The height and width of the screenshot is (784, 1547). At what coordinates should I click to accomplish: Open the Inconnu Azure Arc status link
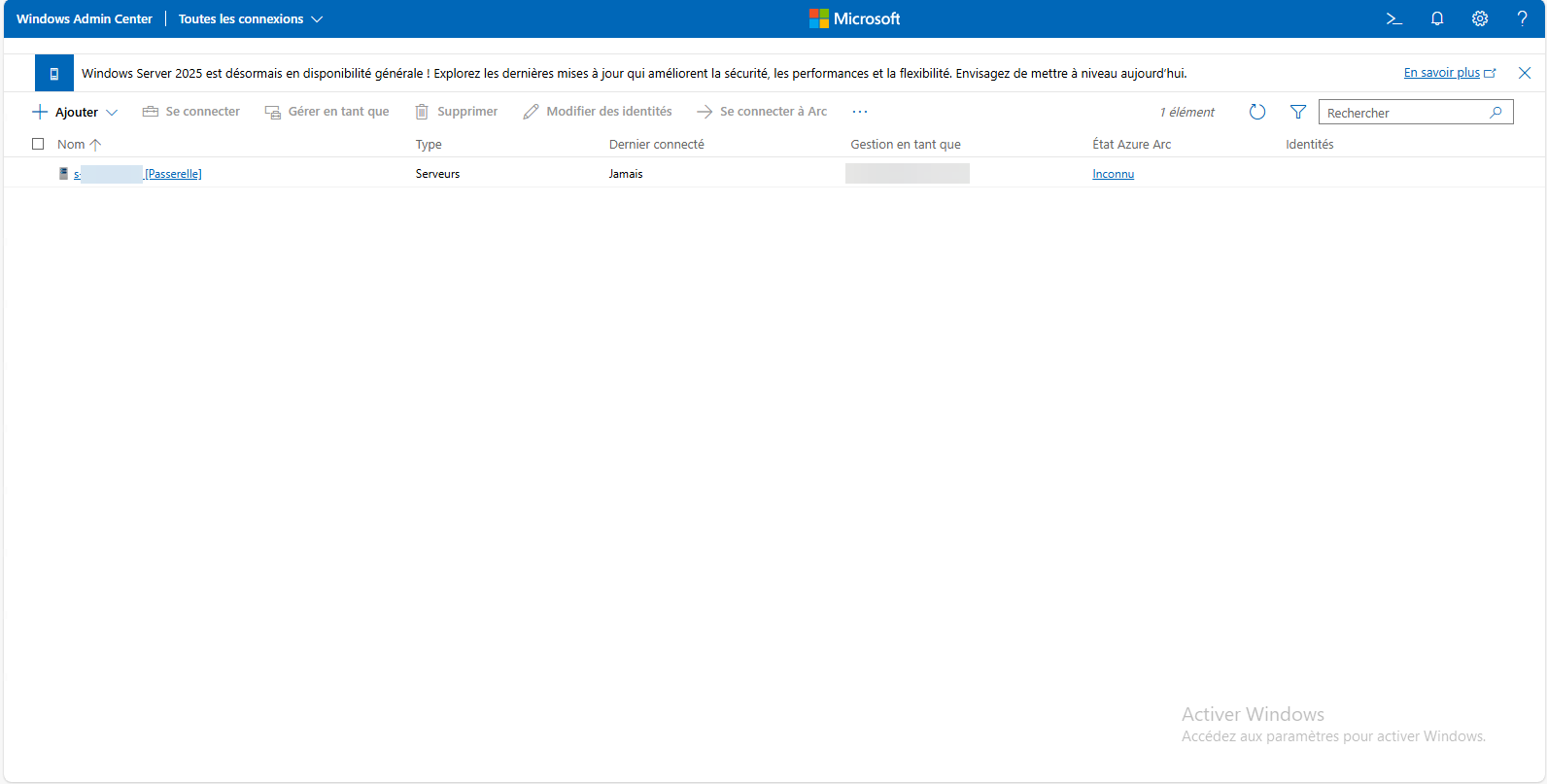[1113, 174]
